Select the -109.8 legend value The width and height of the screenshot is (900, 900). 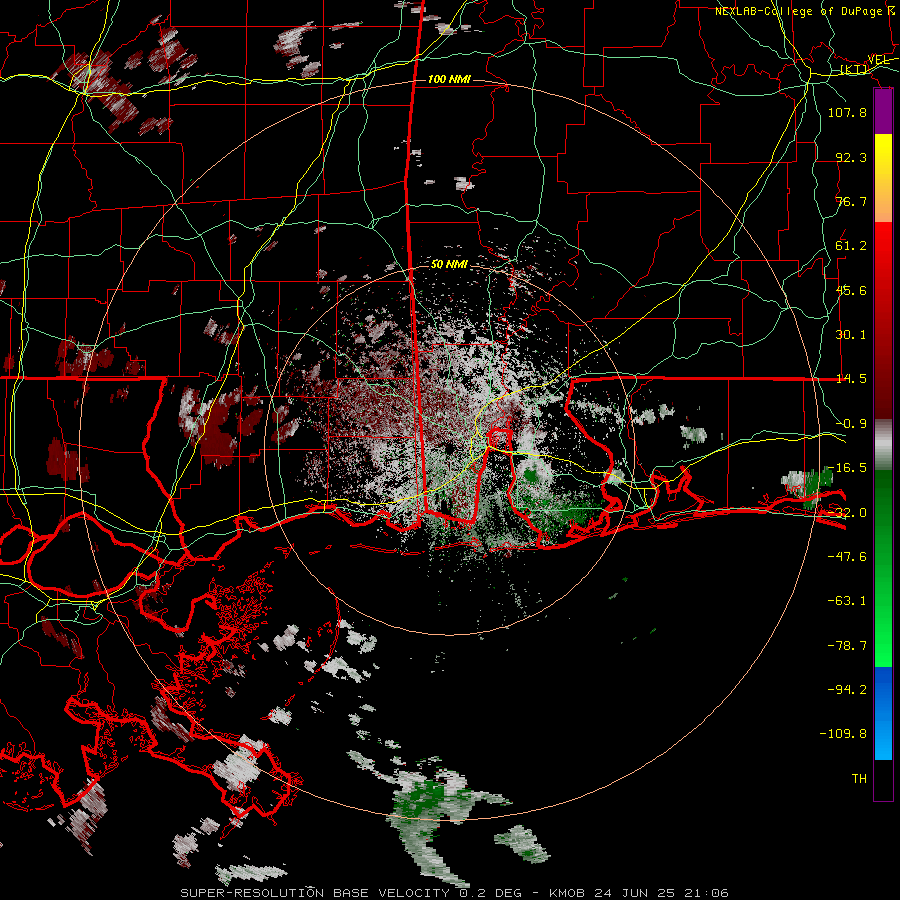tap(843, 734)
